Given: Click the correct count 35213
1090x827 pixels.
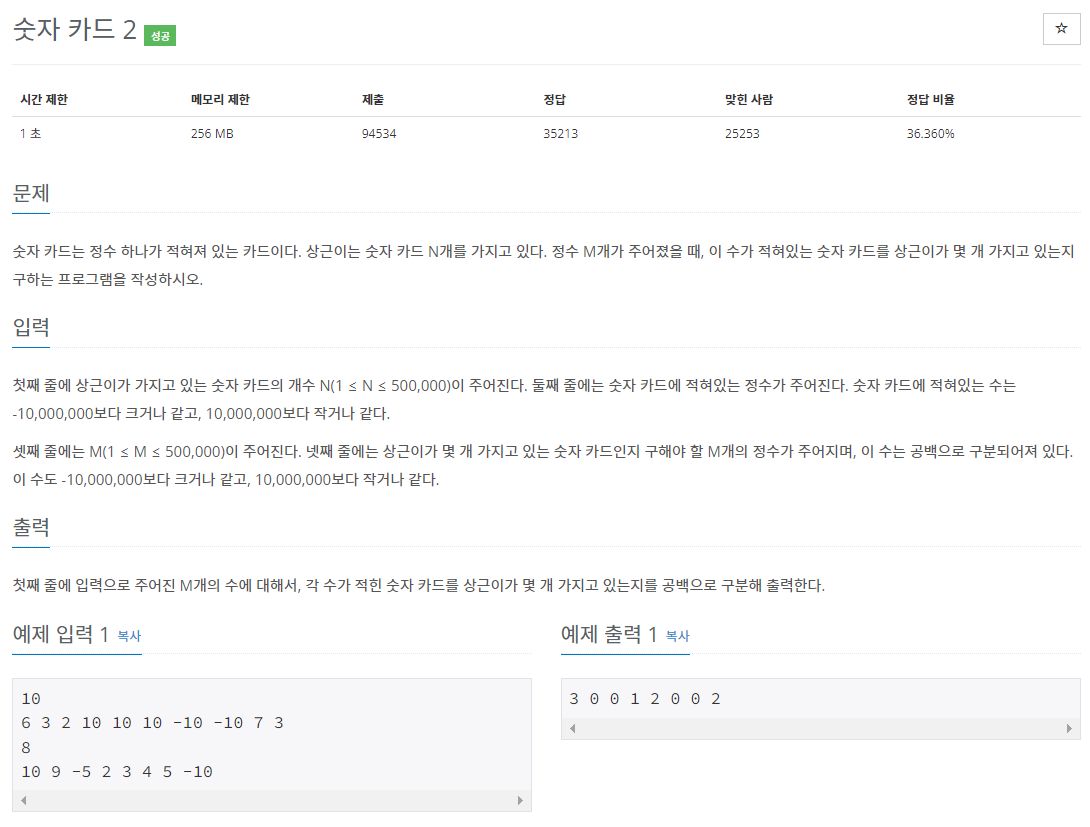Looking at the screenshot, I should [560, 133].
